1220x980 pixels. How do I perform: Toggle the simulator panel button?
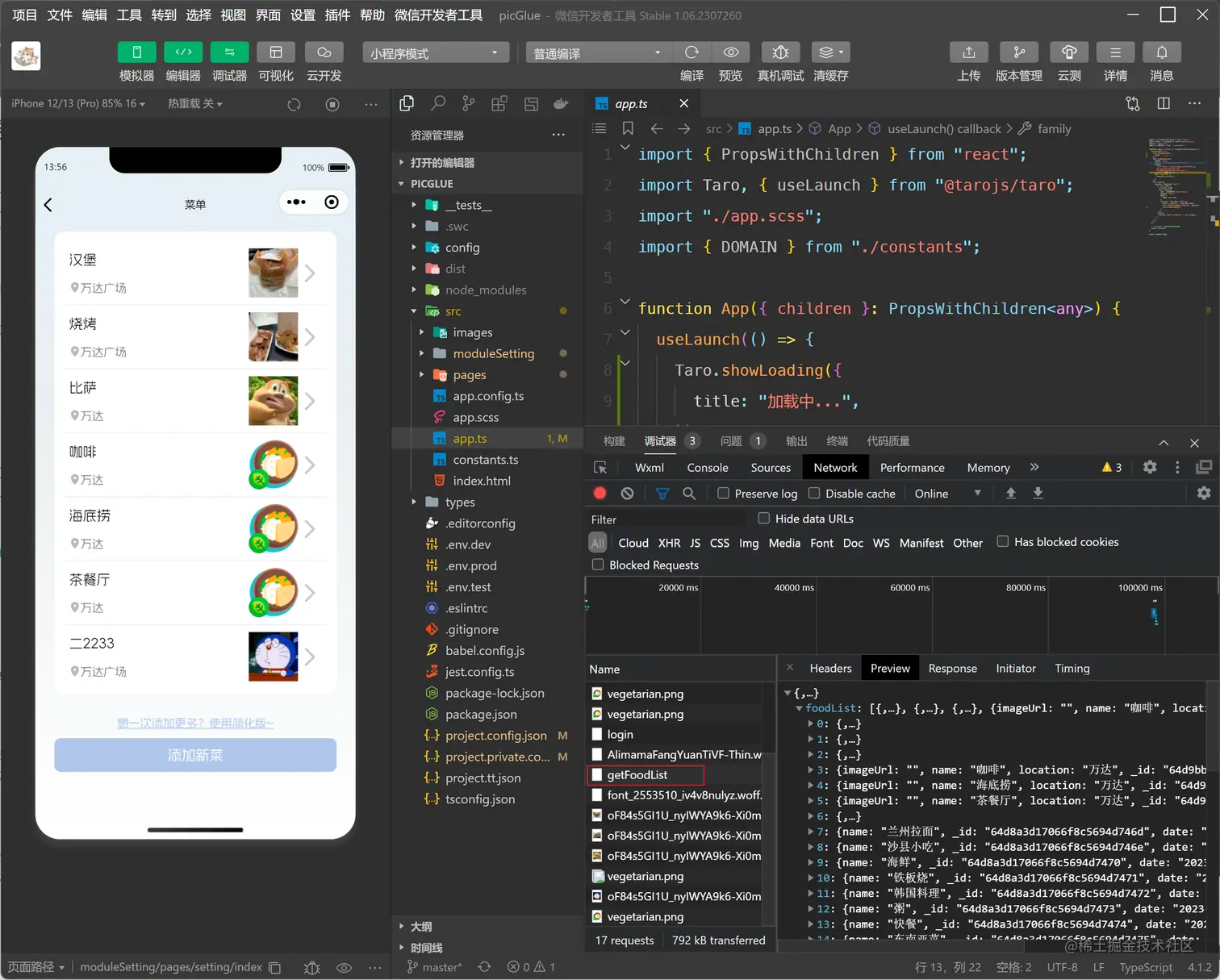pyautogui.click(x=136, y=52)
